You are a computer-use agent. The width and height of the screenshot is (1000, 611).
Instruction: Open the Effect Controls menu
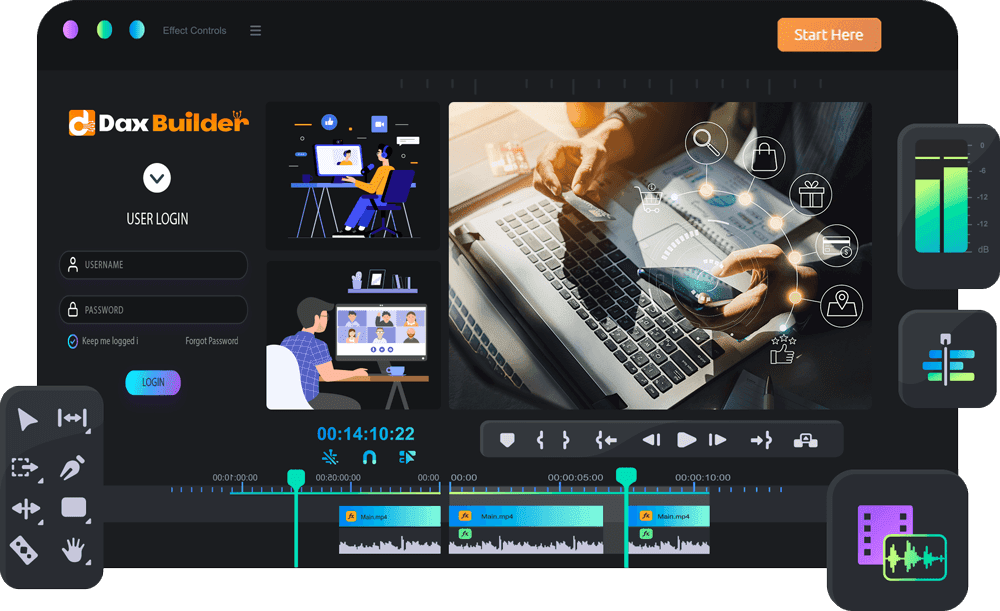point(194,30)
